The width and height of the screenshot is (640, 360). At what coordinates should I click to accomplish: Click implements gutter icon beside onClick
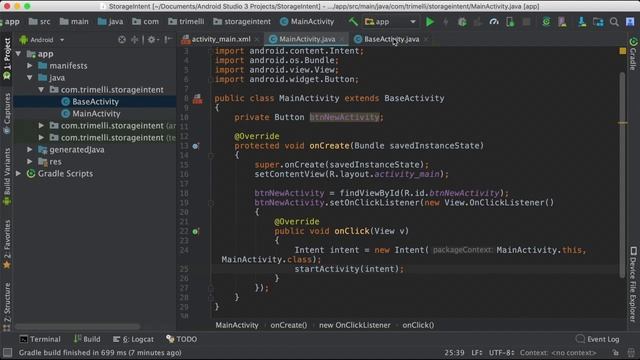point(196,231)
